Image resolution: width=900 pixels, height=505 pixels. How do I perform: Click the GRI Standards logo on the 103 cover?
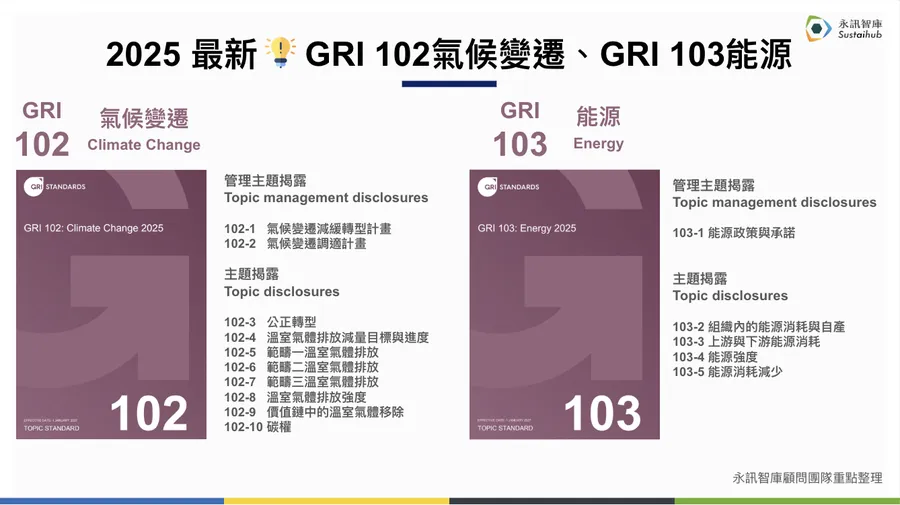click(508, 187)
